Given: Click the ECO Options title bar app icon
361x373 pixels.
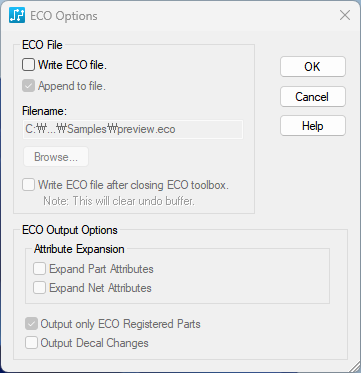Looking at the screenshot, I should tap(17, 16).
